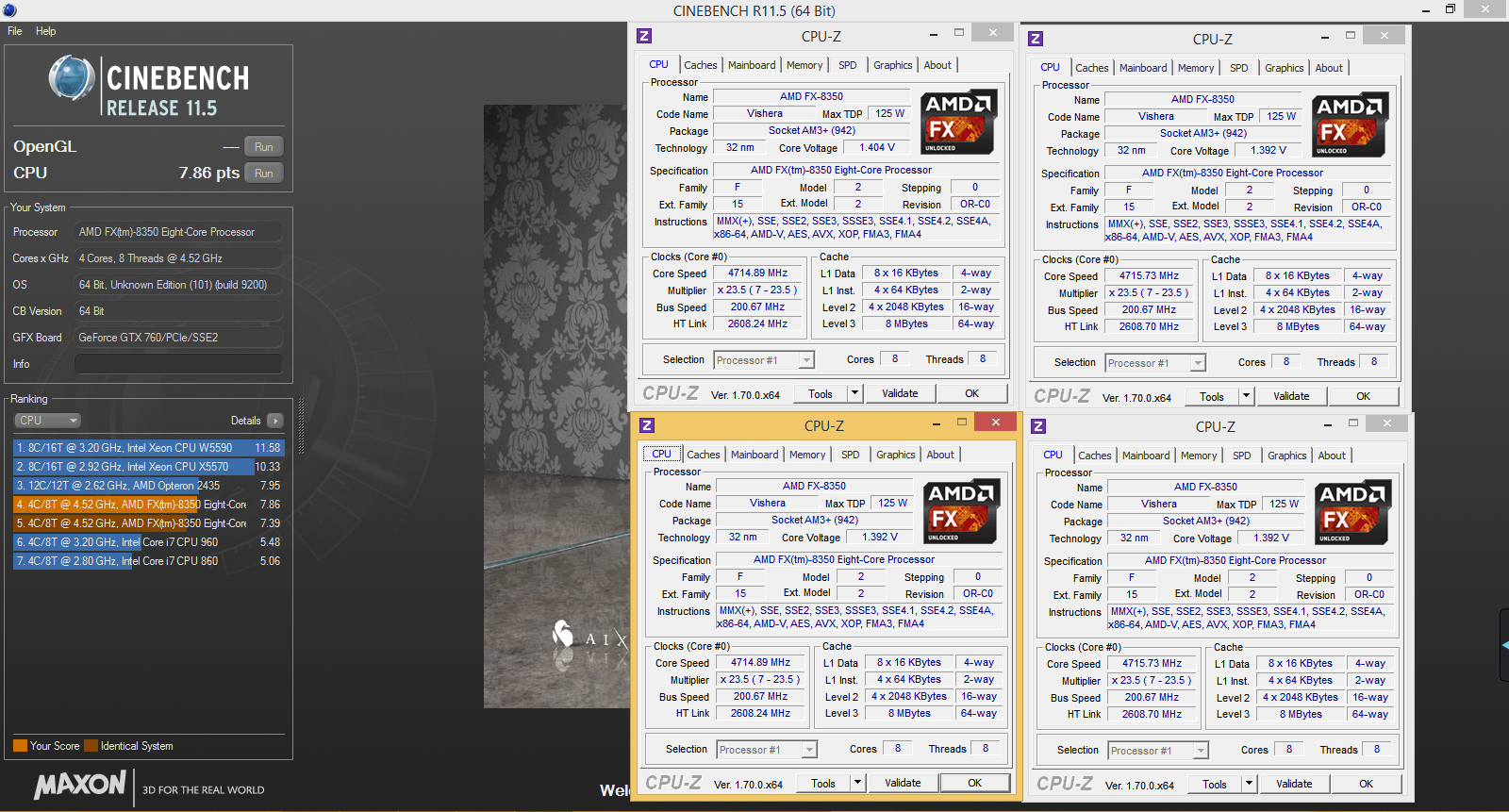1509x812 pixels.
Task: Click the orange Your Score legend swatch
Action: pos(20,746)
